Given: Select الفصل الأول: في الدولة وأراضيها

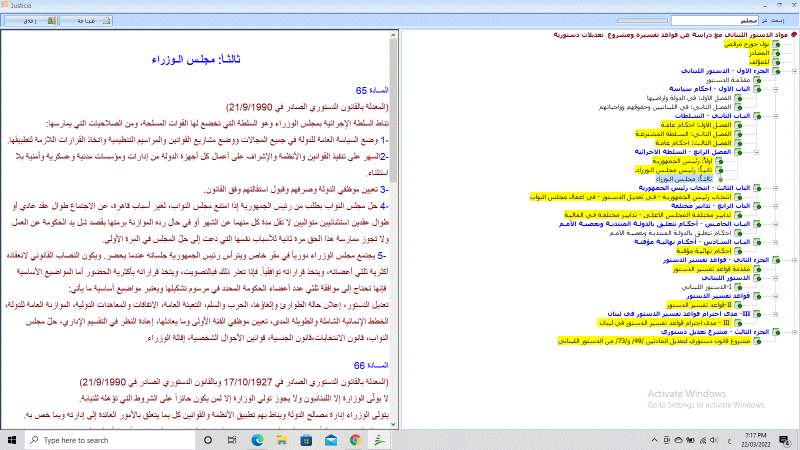Looking at the screenshot, I should point(689,98).
